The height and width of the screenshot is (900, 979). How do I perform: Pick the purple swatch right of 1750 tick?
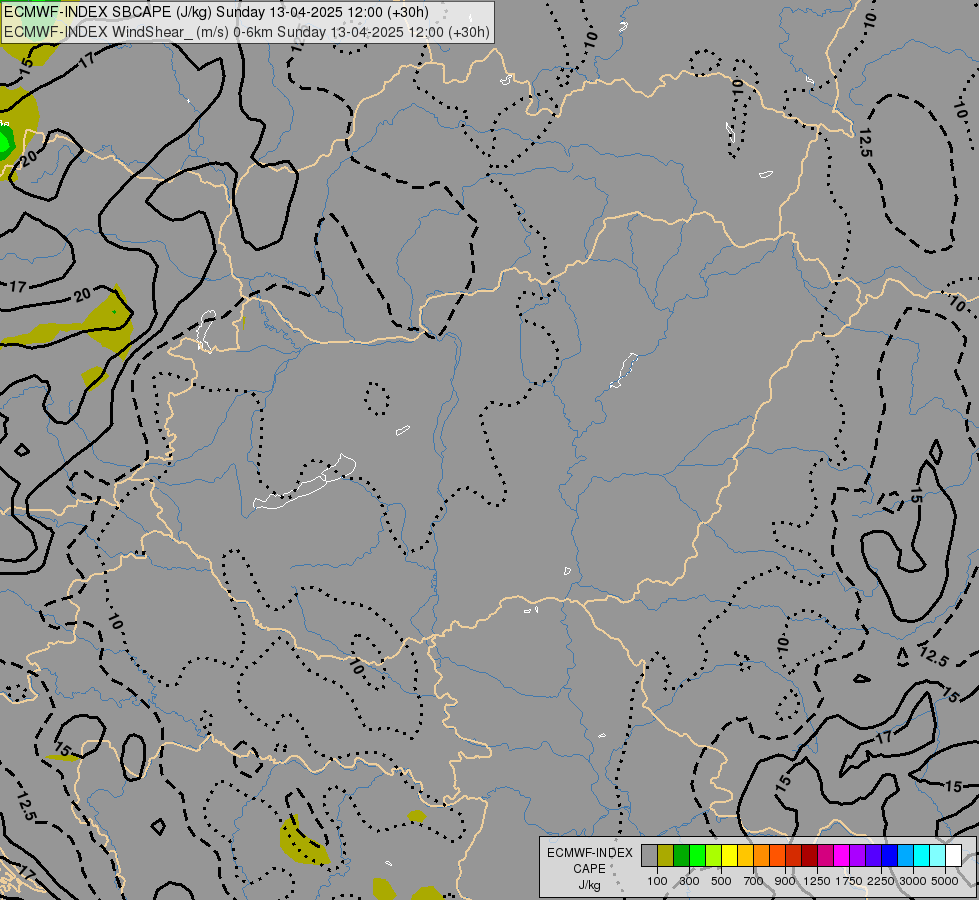point(857,855)
